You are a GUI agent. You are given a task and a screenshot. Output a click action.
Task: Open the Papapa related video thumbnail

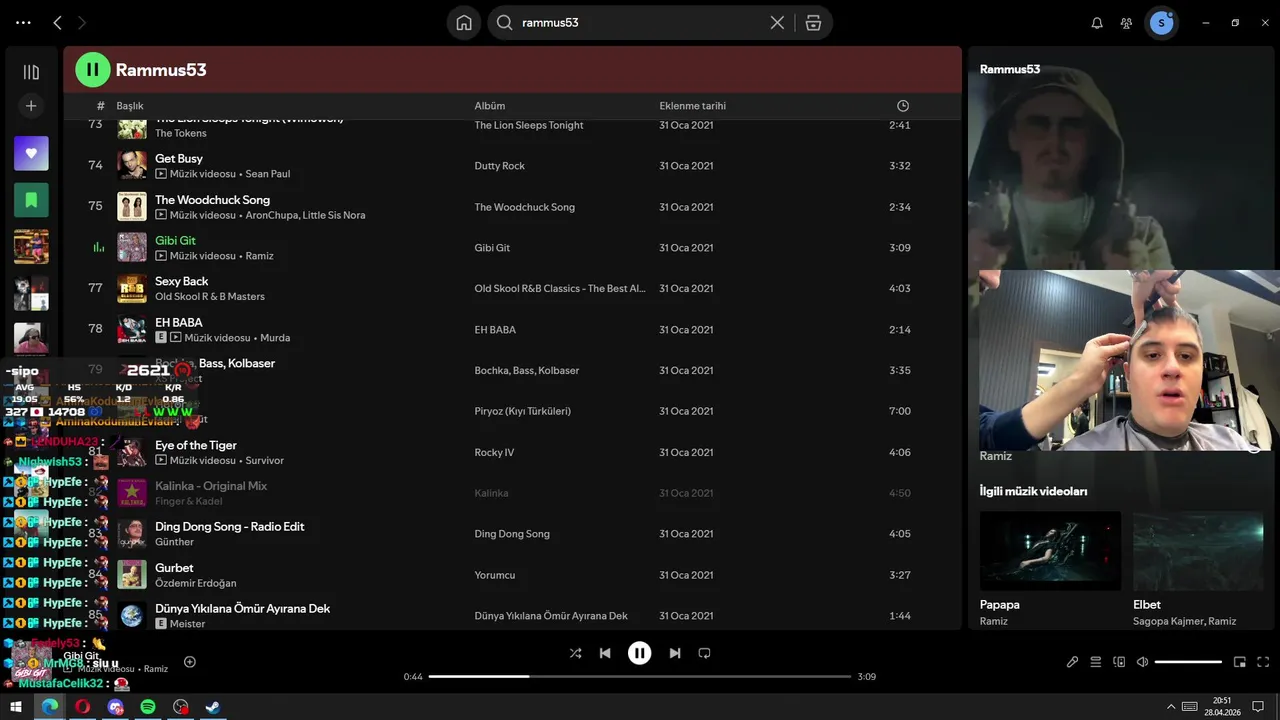(1050, 550)
